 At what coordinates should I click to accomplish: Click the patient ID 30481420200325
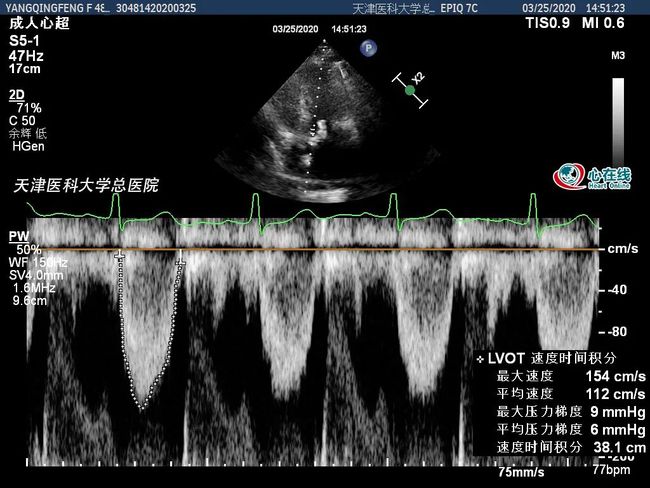coord(156,8)
